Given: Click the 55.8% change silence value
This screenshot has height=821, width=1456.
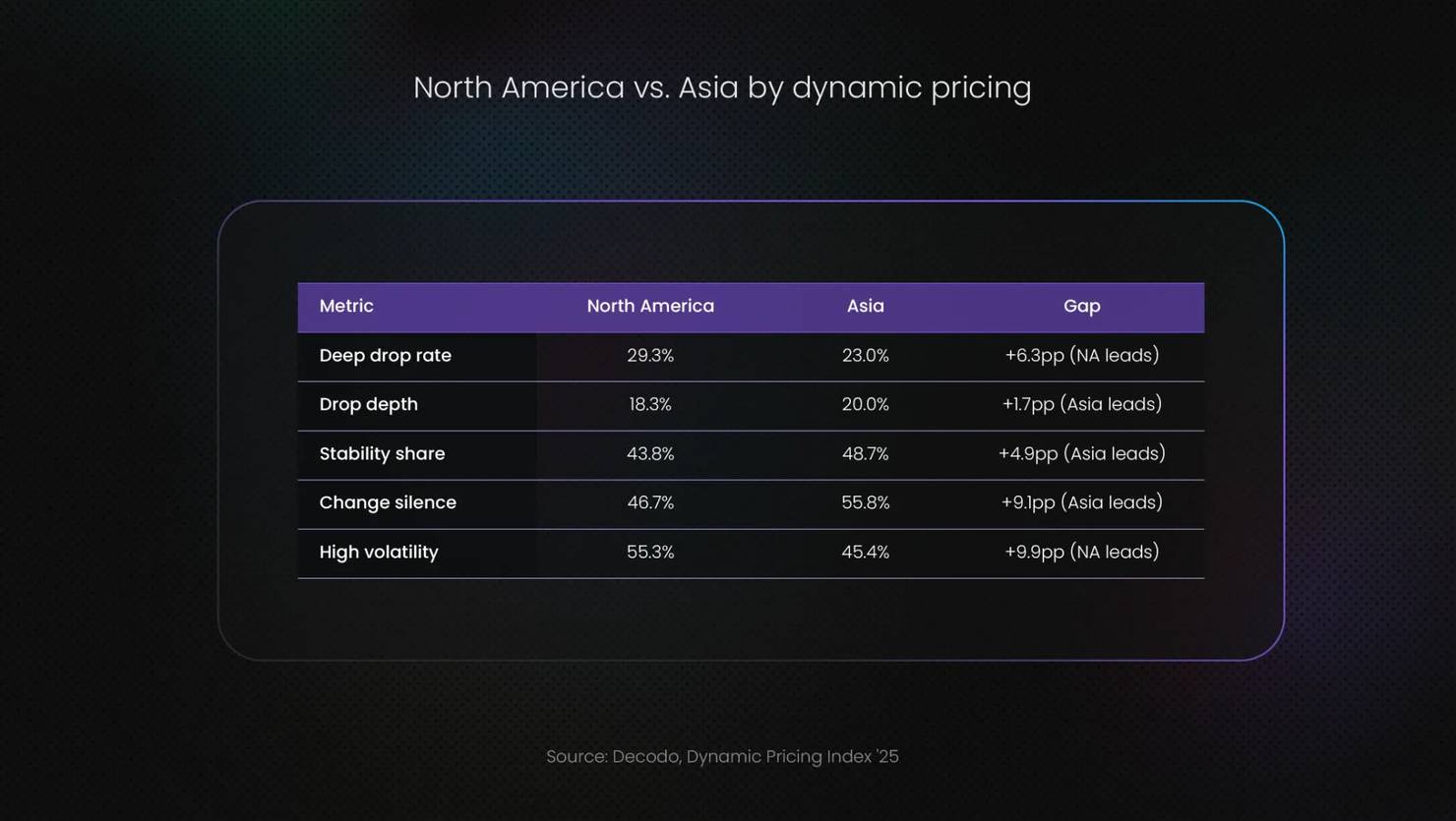Looking at the screenshot, I should [865, 502].
